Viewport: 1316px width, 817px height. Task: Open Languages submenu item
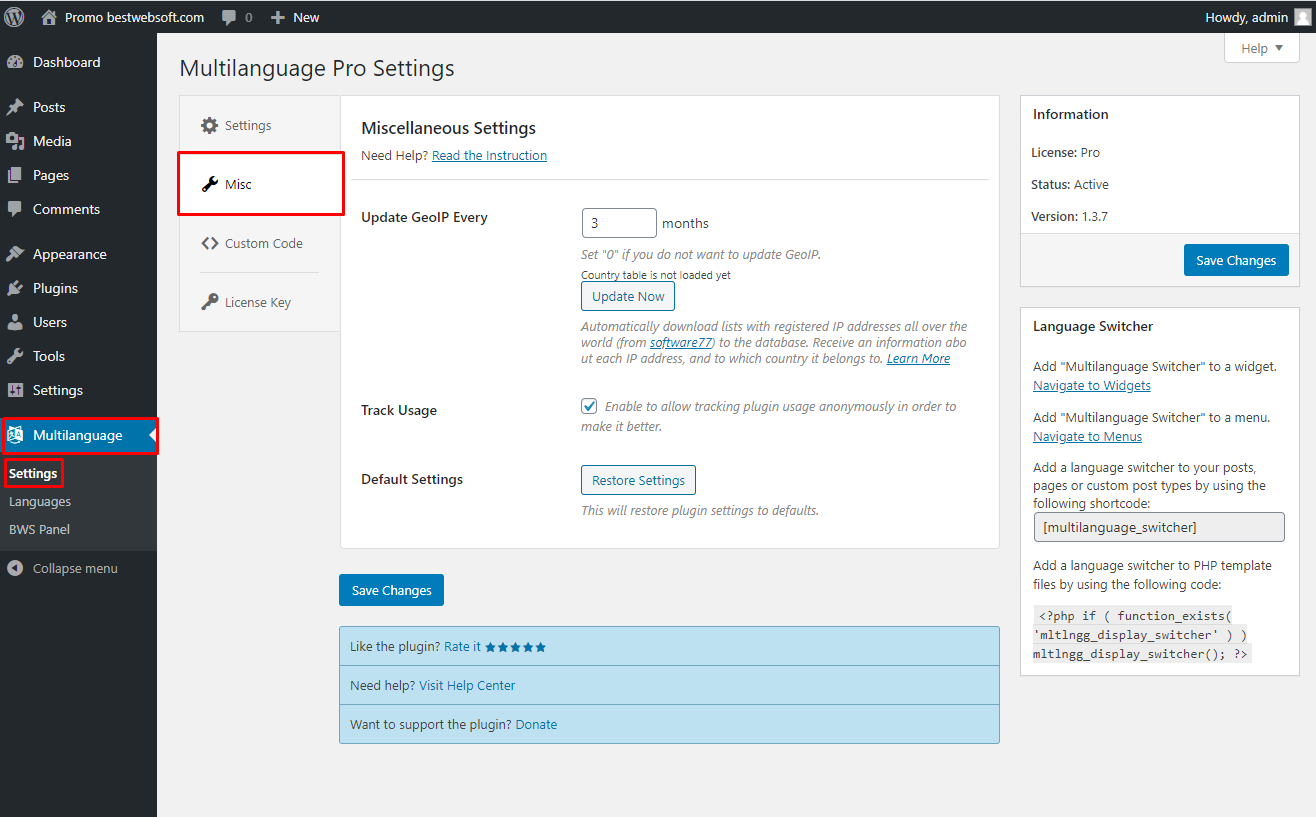click(x=40, y=501)
